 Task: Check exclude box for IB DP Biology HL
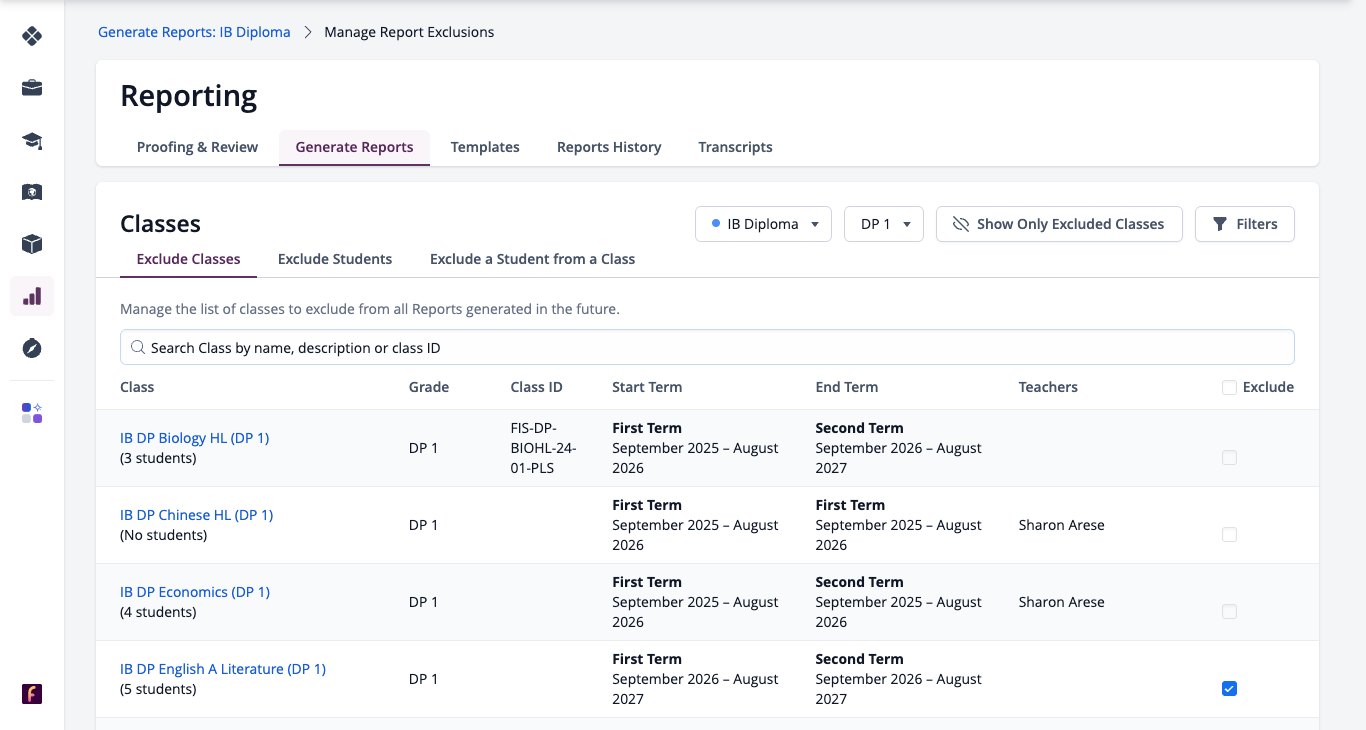click(x=1229, y=457)
